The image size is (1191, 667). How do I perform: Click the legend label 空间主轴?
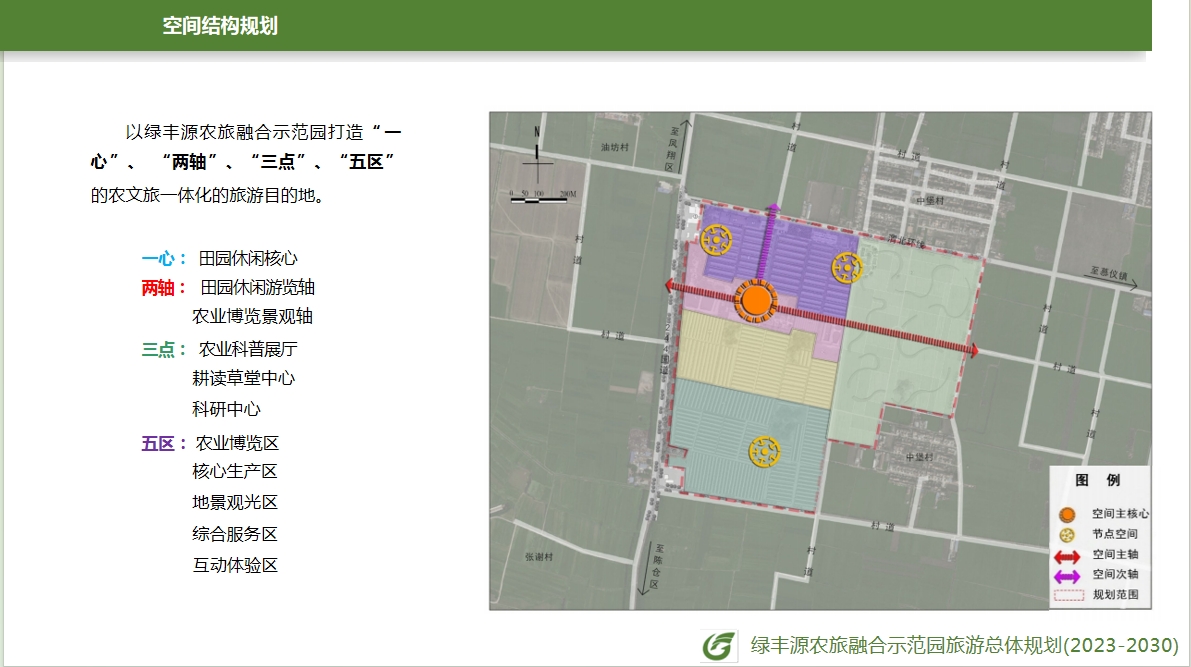click(1115, 555)
